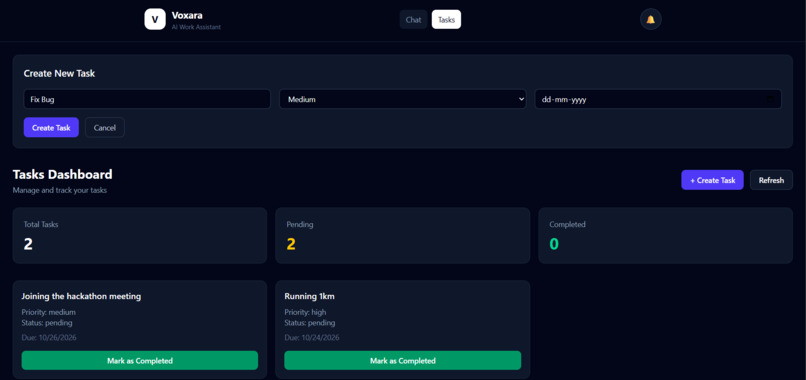The image size is (806, 380).
Task: Click the Due: 10/26/2026 text
Action: click(49, 337)
